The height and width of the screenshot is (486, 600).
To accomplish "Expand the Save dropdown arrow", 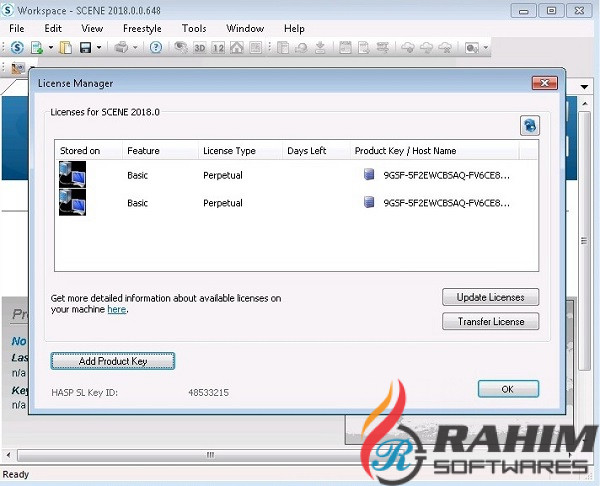I will [99, 48].
